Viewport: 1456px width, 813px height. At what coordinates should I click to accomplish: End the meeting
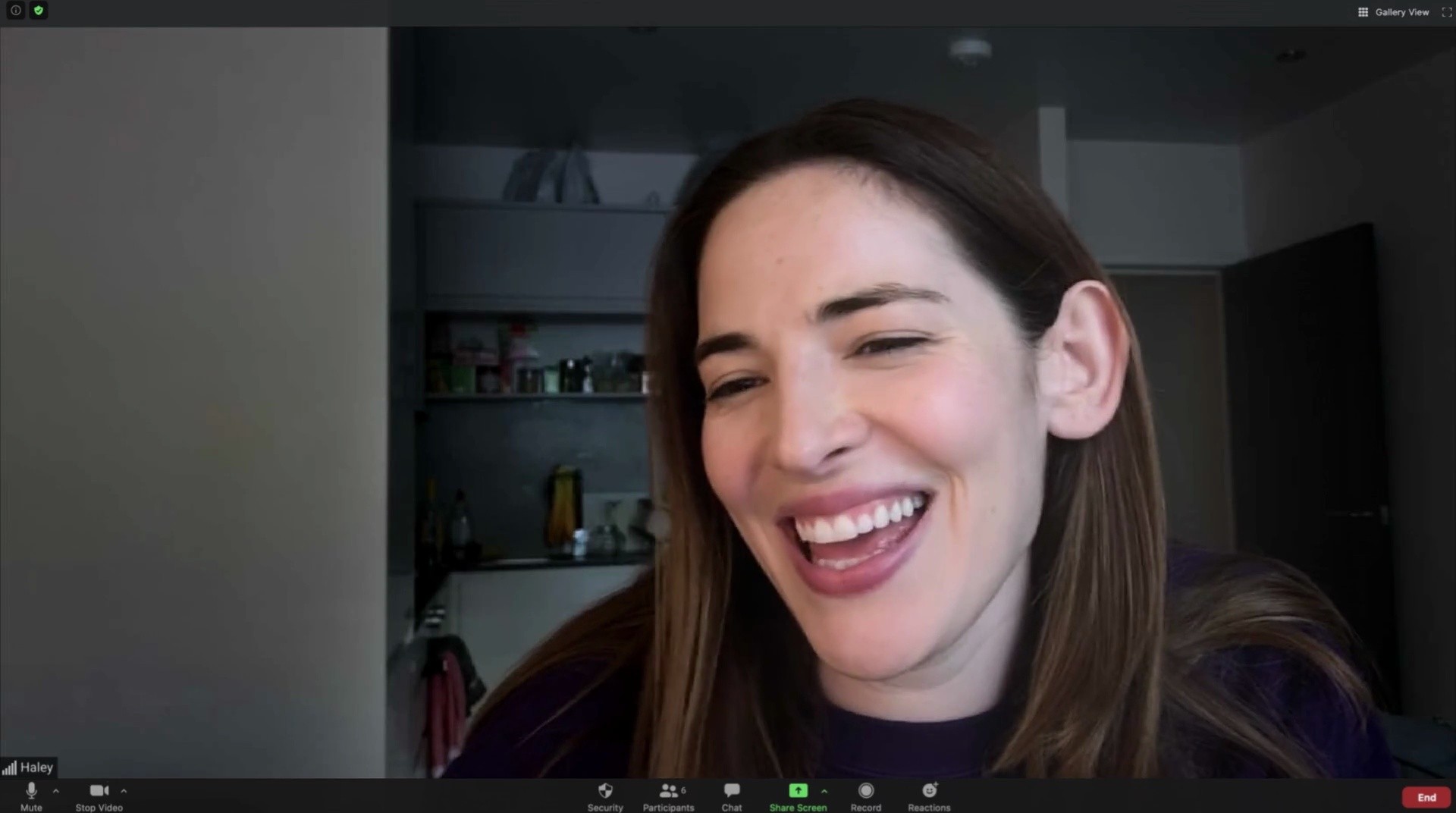1426,797
